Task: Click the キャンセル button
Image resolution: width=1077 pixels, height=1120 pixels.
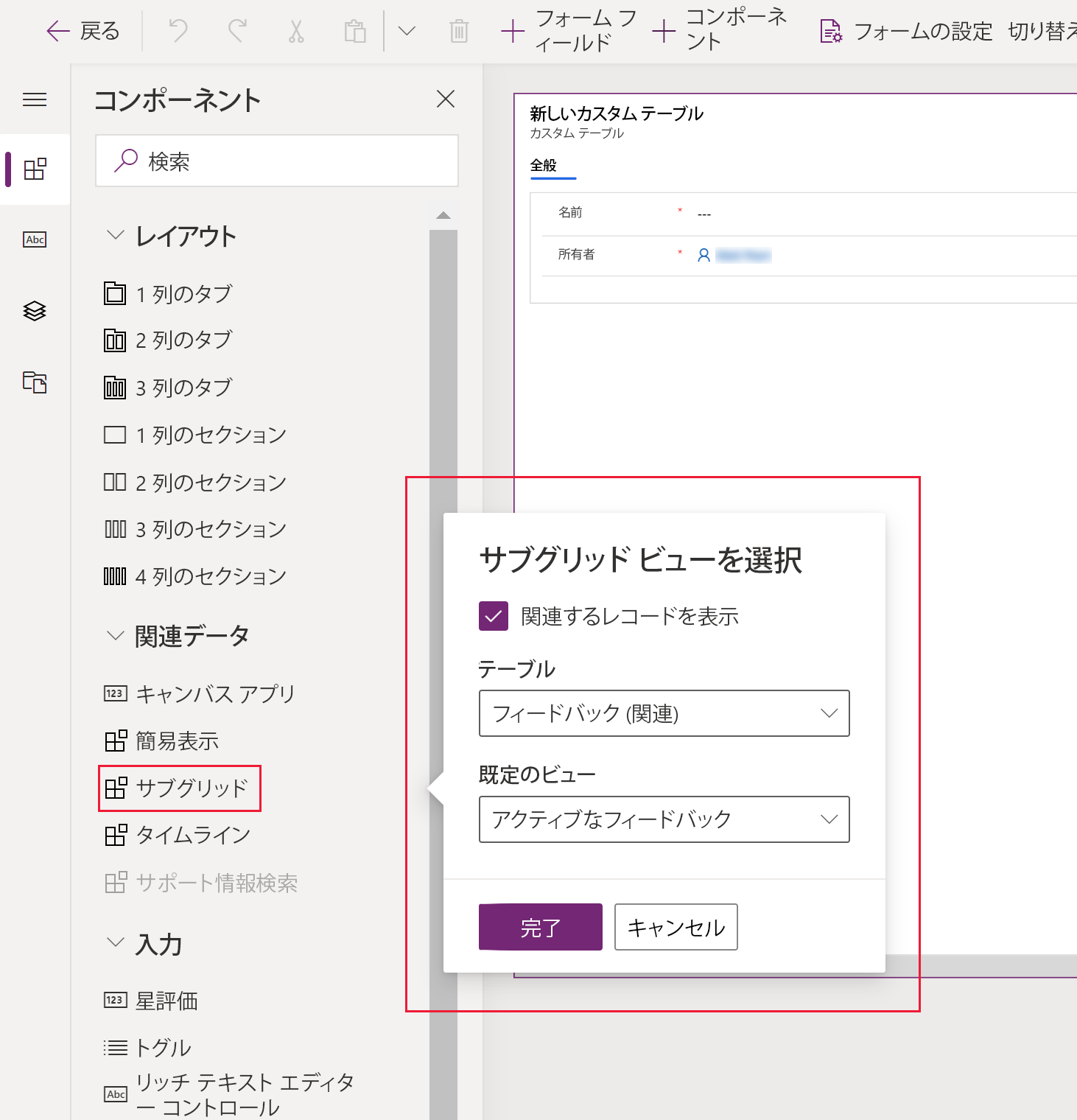Action: [x=676, y=927]
